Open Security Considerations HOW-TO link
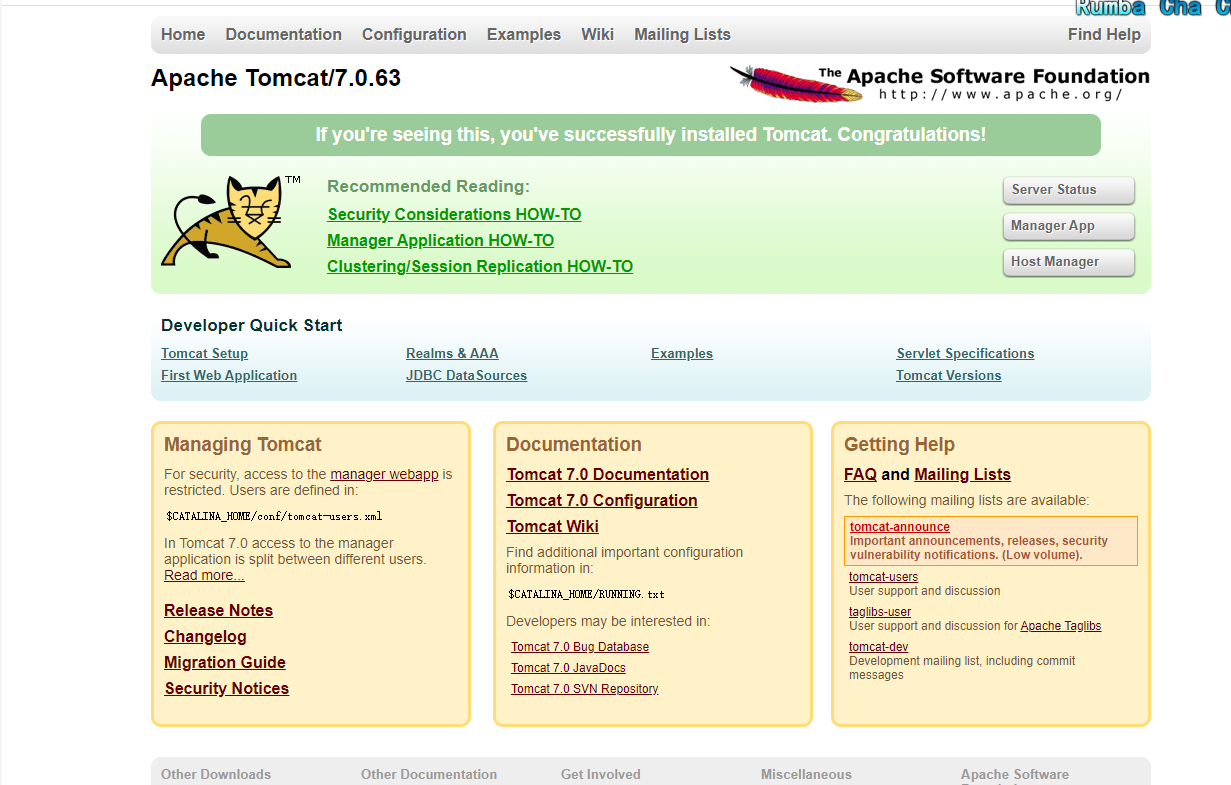 pyautogui.click(x=454, y=214)
